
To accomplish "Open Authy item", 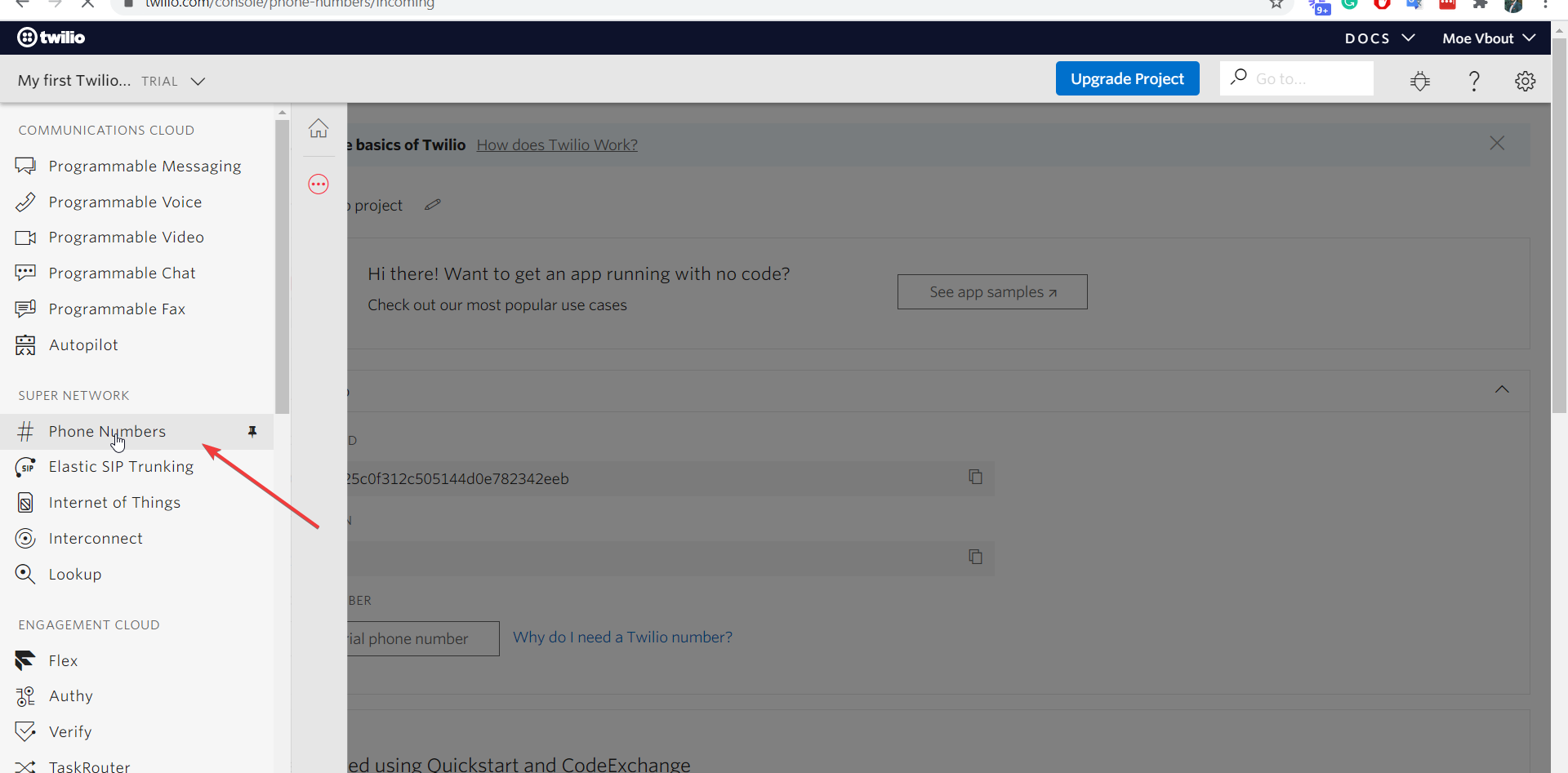I will (x=71, y=696).
